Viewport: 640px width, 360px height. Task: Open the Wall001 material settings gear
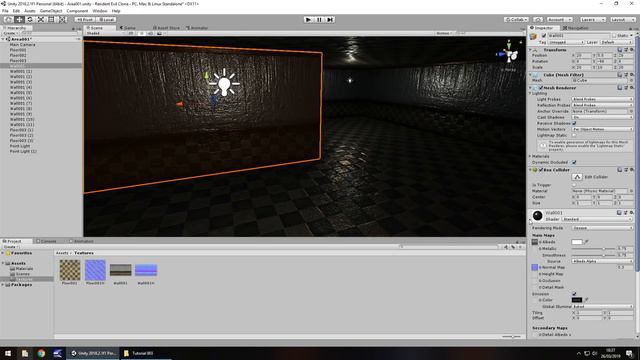(631, 213)
